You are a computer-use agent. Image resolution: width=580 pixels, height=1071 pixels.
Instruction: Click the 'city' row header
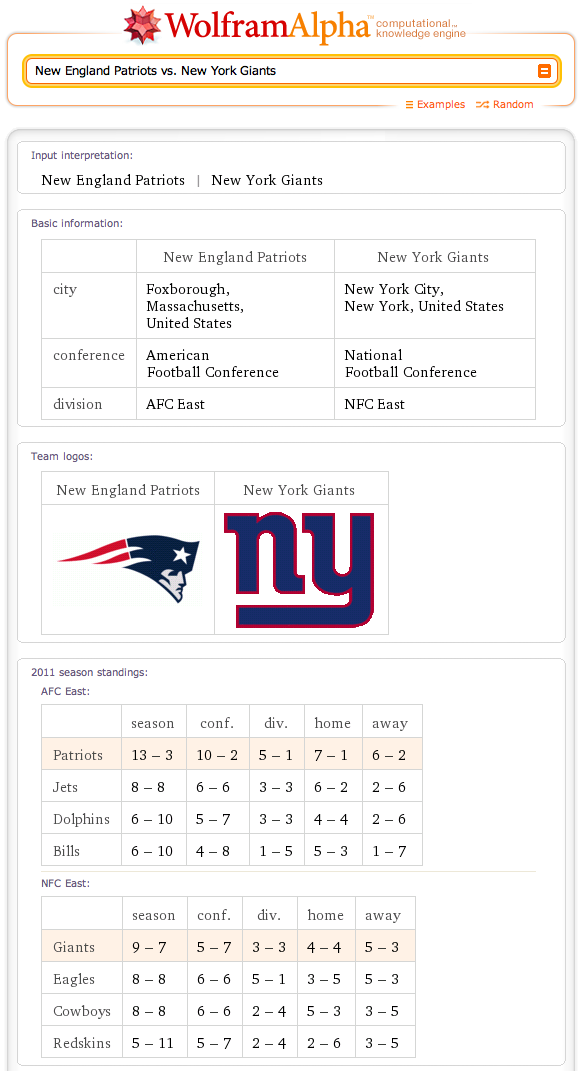coord(65,290)
